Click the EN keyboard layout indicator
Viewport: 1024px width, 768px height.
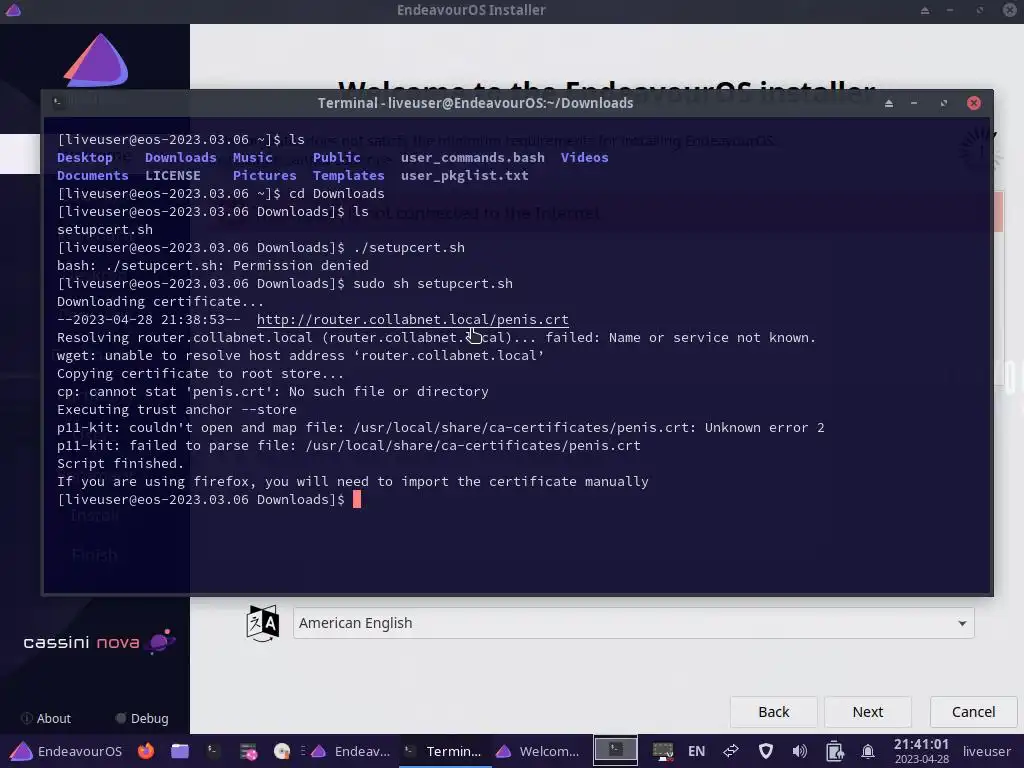click(x=696, y=751)
